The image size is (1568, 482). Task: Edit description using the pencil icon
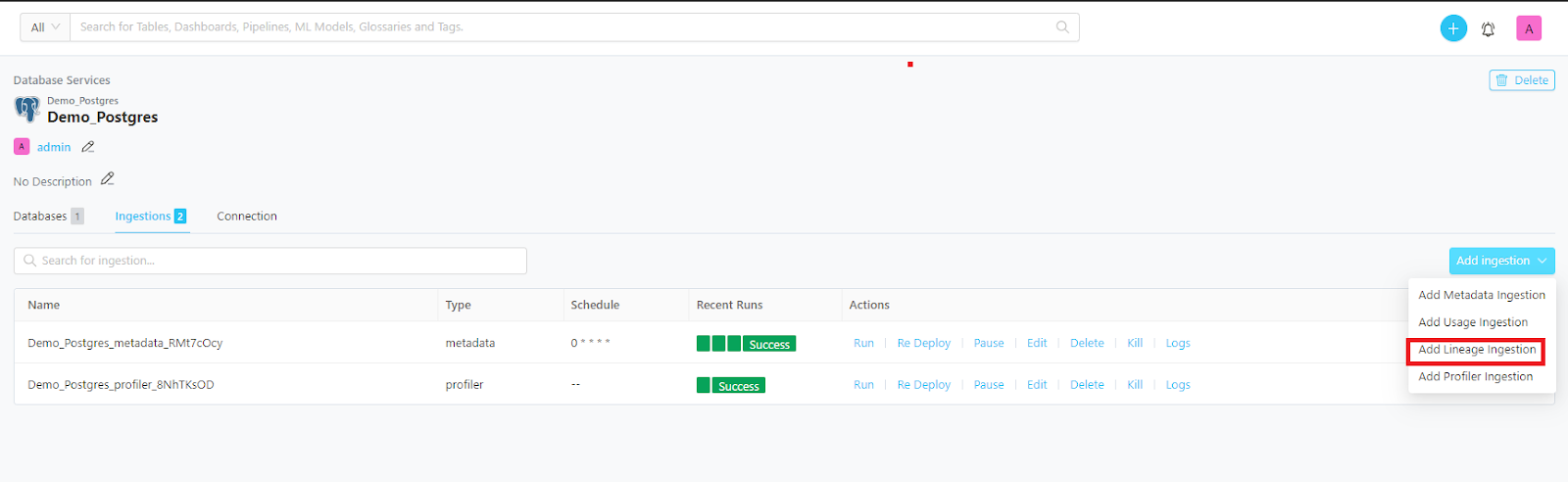pyautogui.click(x=108, y=179)
